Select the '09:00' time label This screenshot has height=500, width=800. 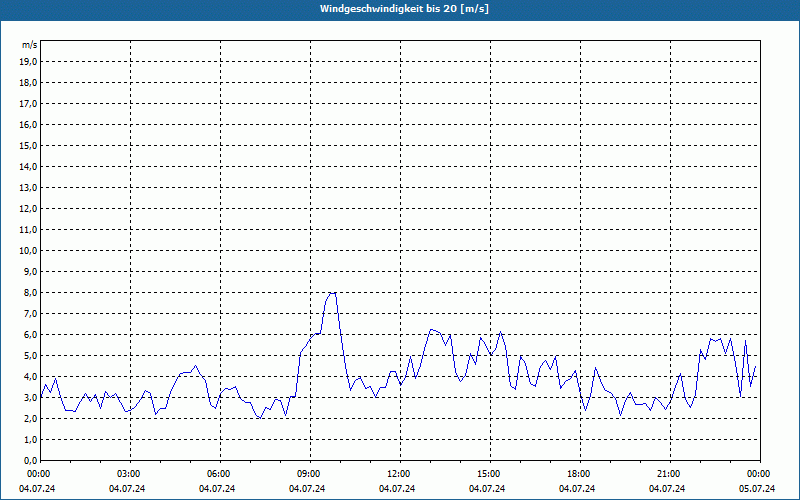point(310,474)
